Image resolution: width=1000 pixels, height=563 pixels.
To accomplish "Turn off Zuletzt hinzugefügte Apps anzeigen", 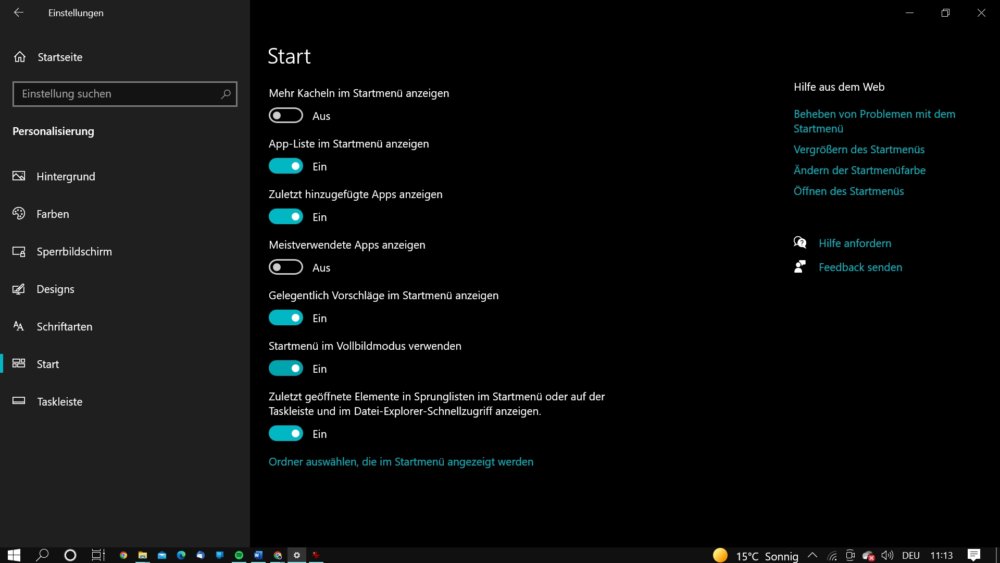I will [286, 217].
